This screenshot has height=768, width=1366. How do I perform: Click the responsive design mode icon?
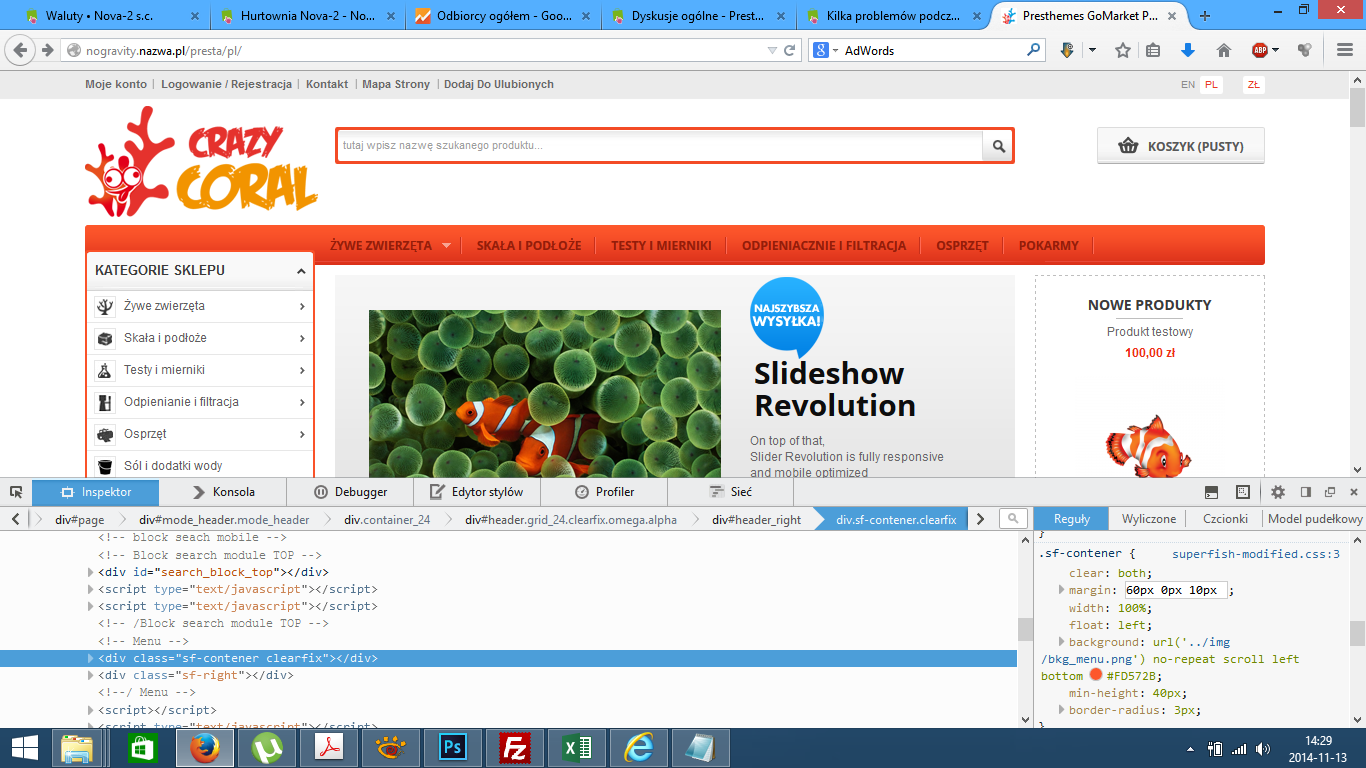click(1243, 492)
